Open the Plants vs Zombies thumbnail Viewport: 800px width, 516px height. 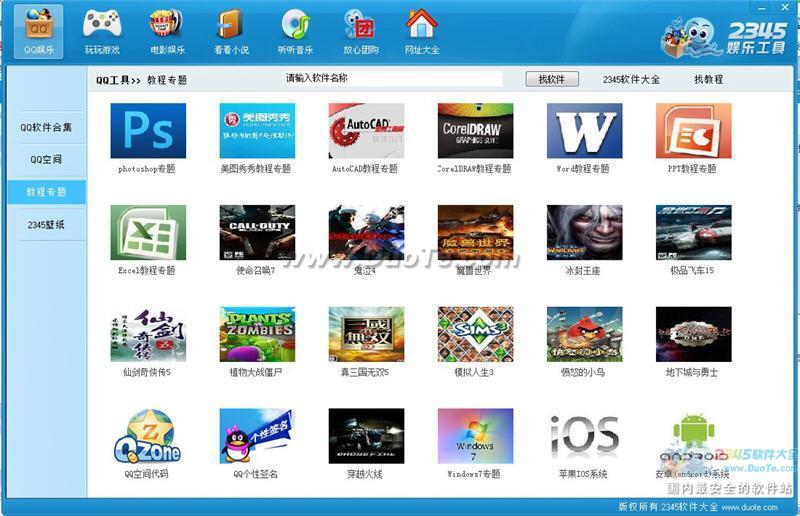257,334
